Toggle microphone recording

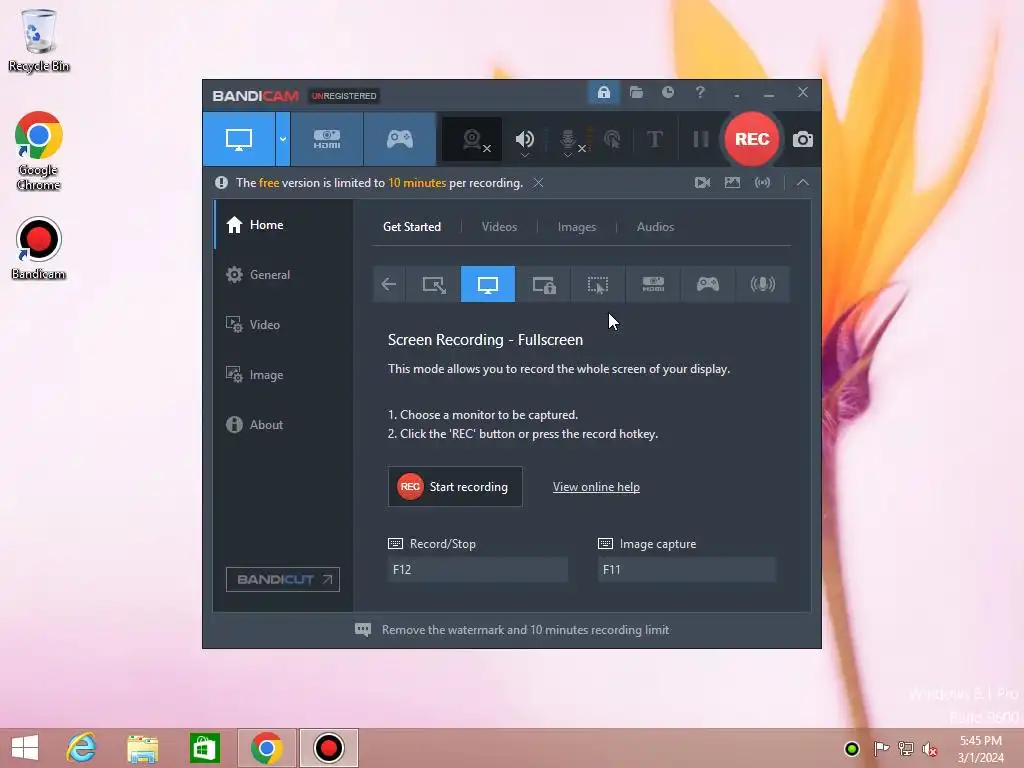click(568, 139)
